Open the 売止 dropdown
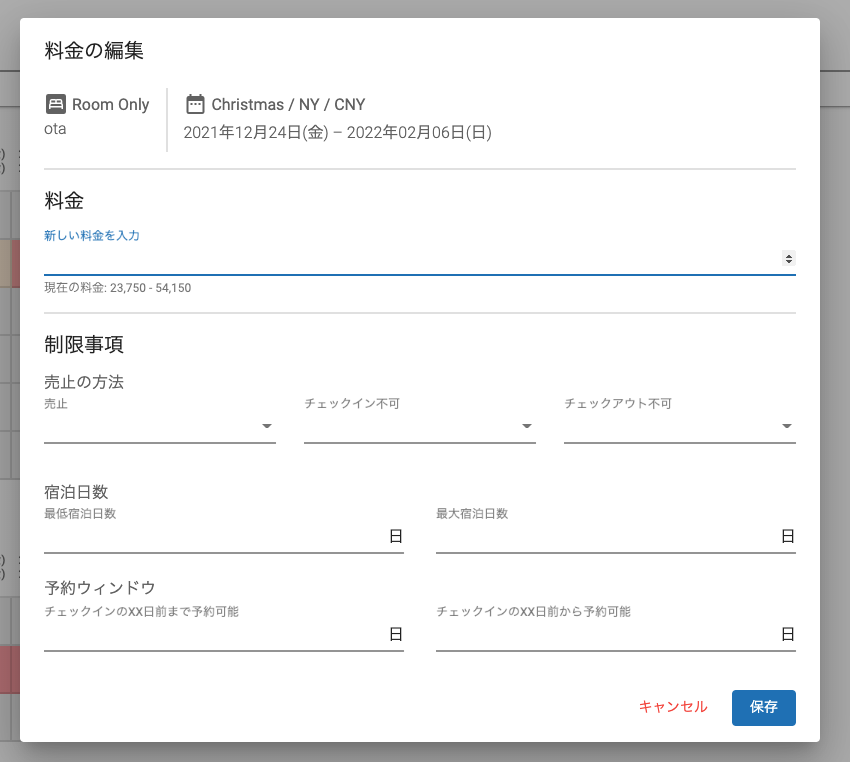 (x=160, y=427)
